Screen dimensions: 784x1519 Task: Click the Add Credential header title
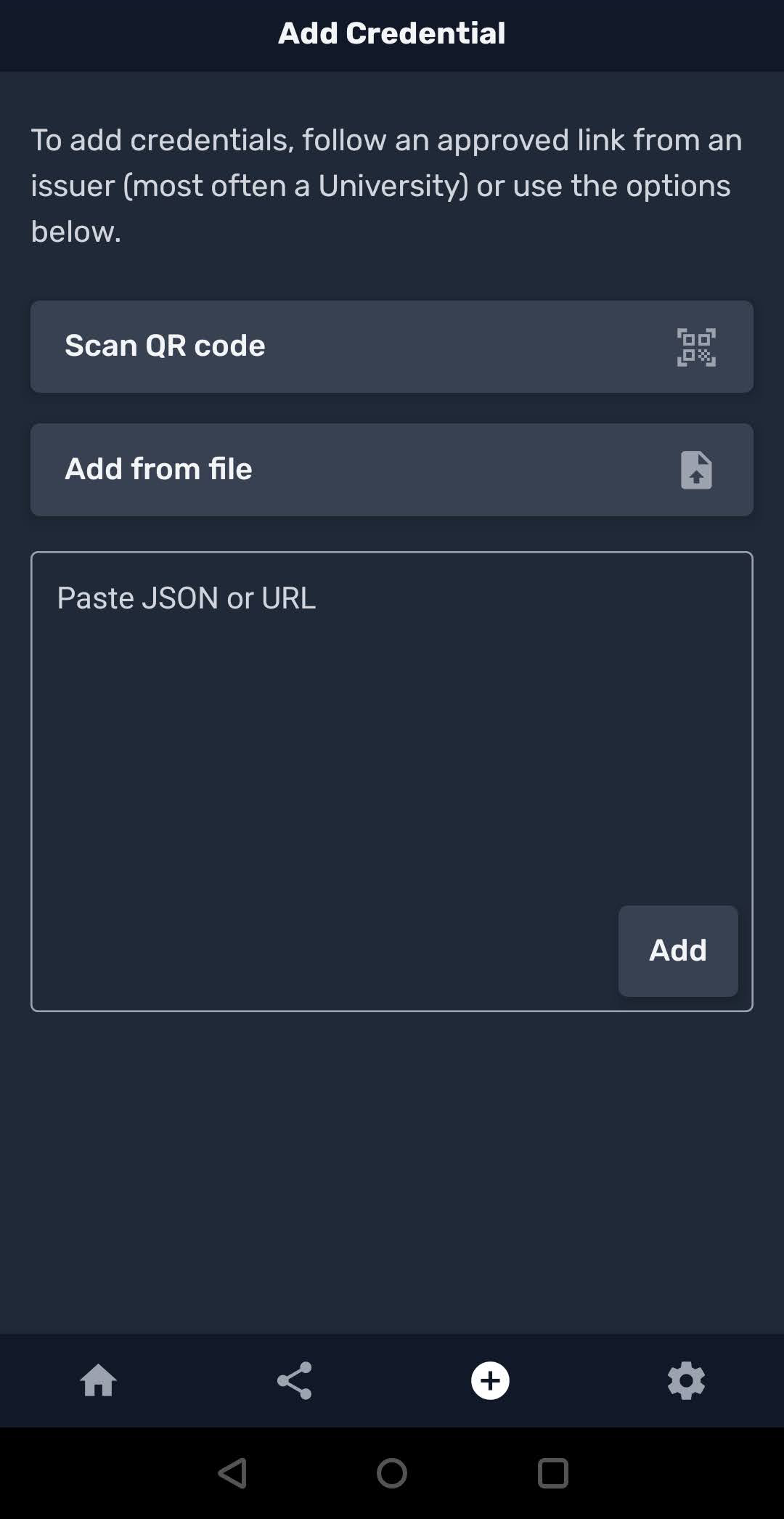click(392, 33)
